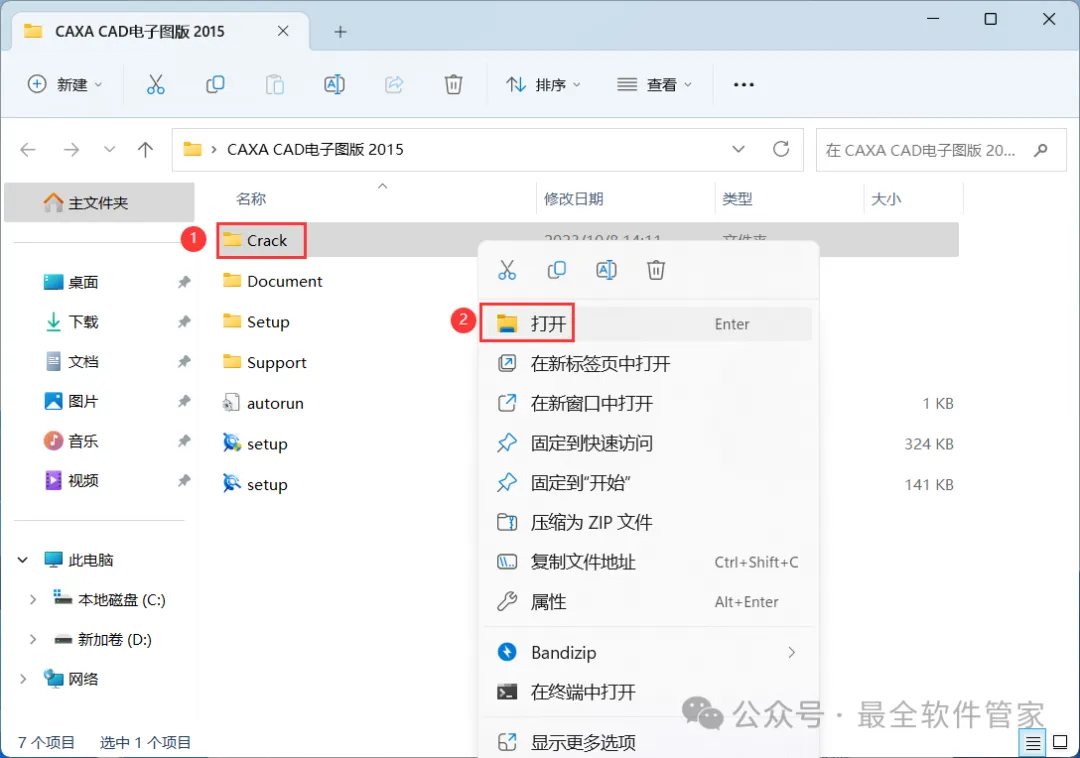The image size is (1080, 758).
Task: Close the CAXA CAD电子图版 2015 tab
Action: [283, 31]
